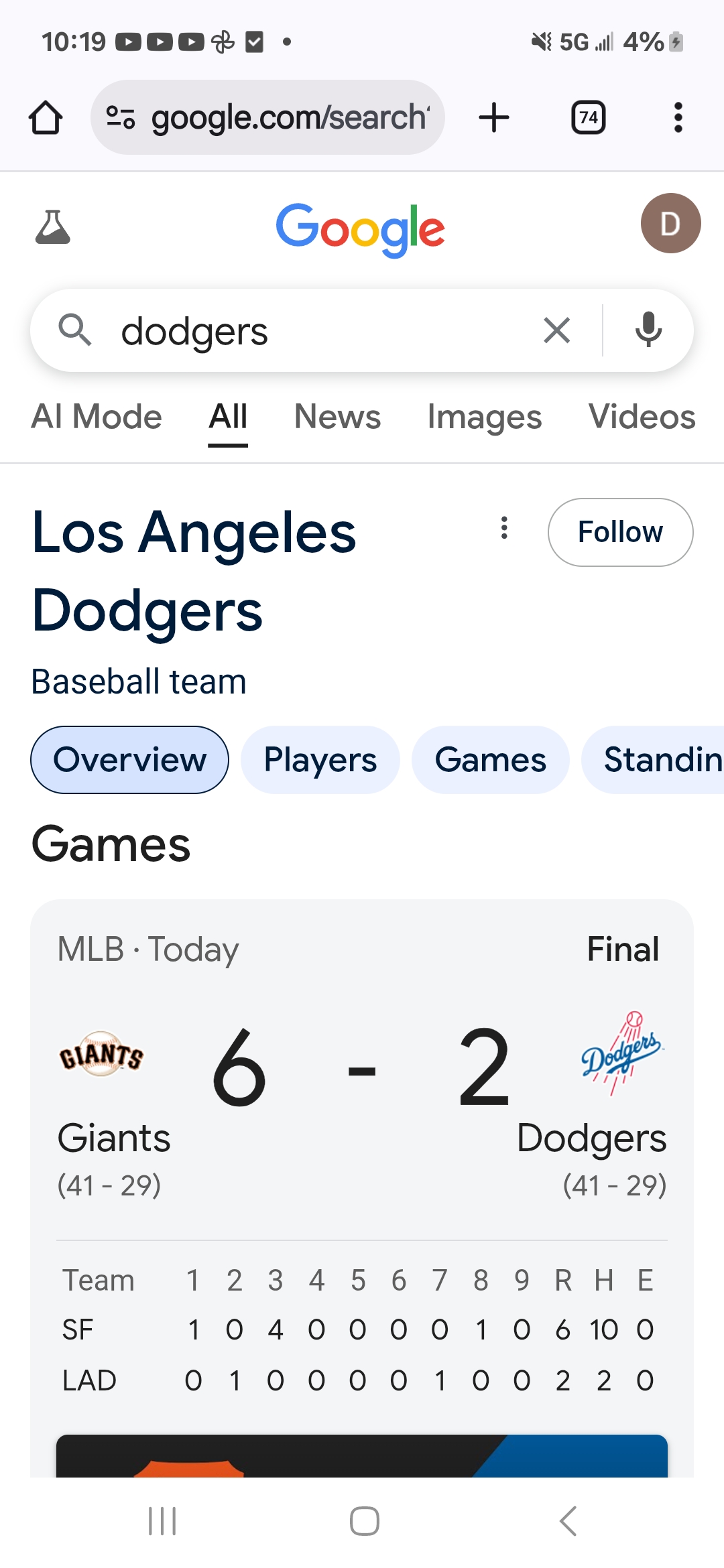Screen dimensions: 724x1568
Task: Open more options for Los Angeles Dodgers
Action: click(504, 528)
